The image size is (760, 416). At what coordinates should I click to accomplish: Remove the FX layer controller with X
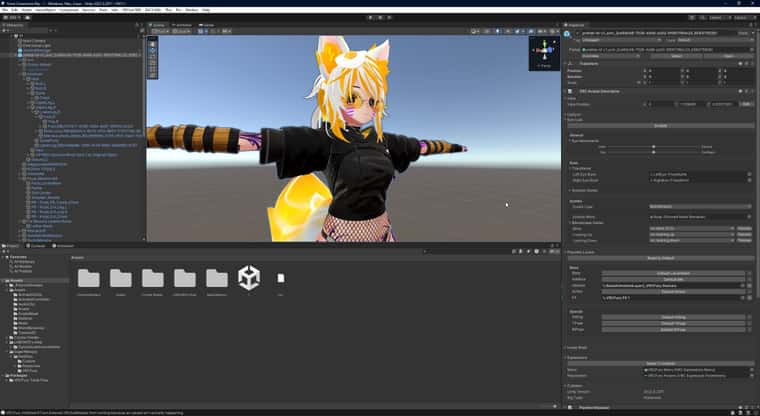coord(749,298)
